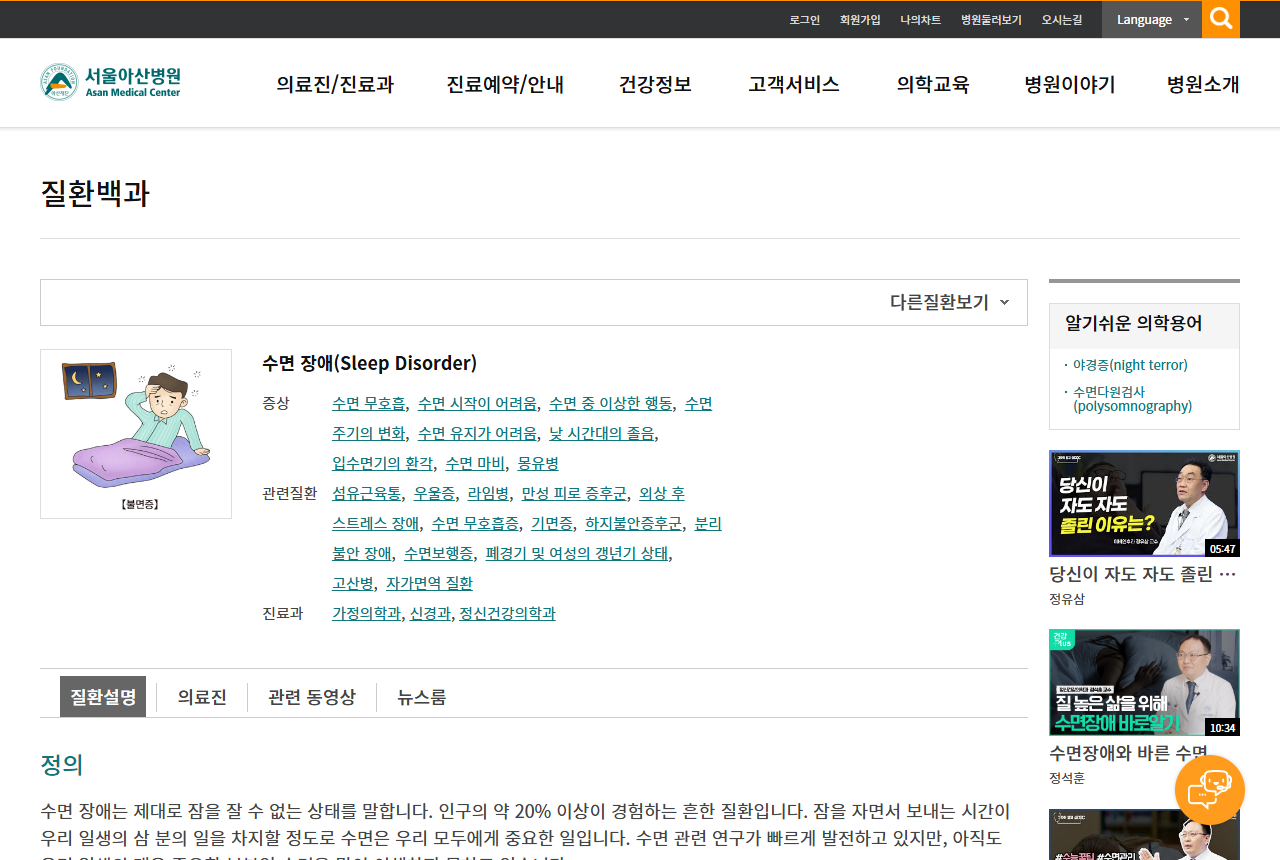Click the 수면 시작이 어려움 symptom link

pyautogui.click(x=477, y=404)
